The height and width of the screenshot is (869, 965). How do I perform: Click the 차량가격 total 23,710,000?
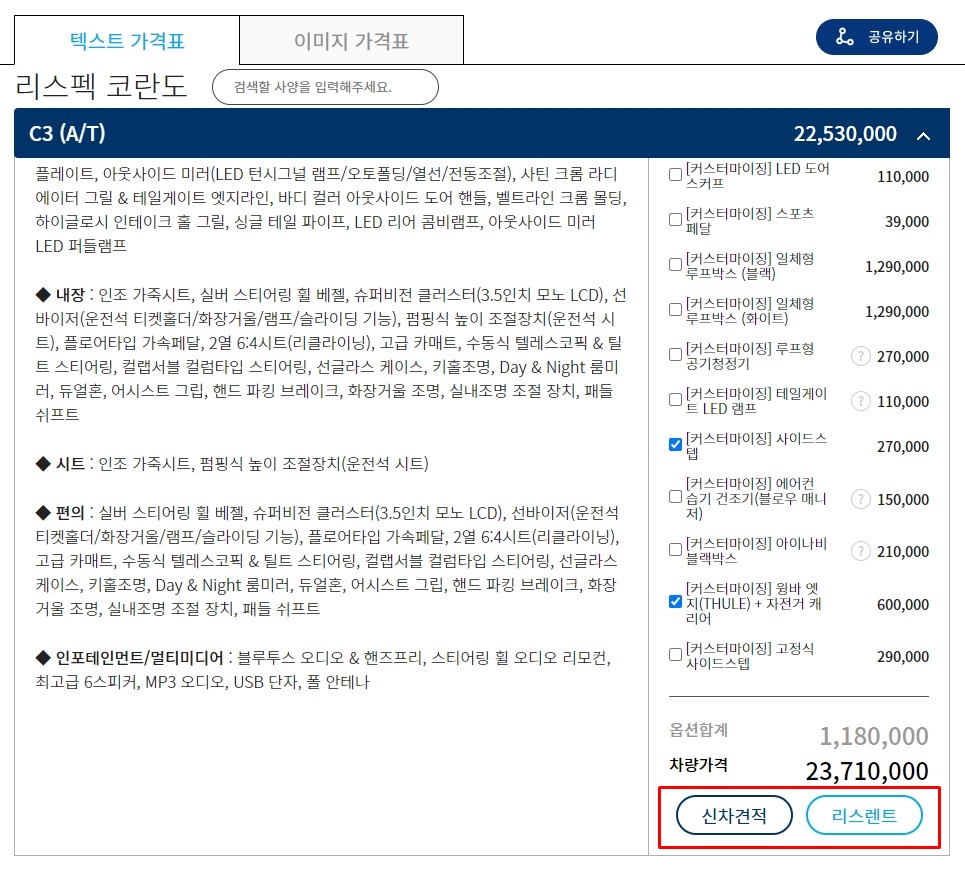coord(867,771)
